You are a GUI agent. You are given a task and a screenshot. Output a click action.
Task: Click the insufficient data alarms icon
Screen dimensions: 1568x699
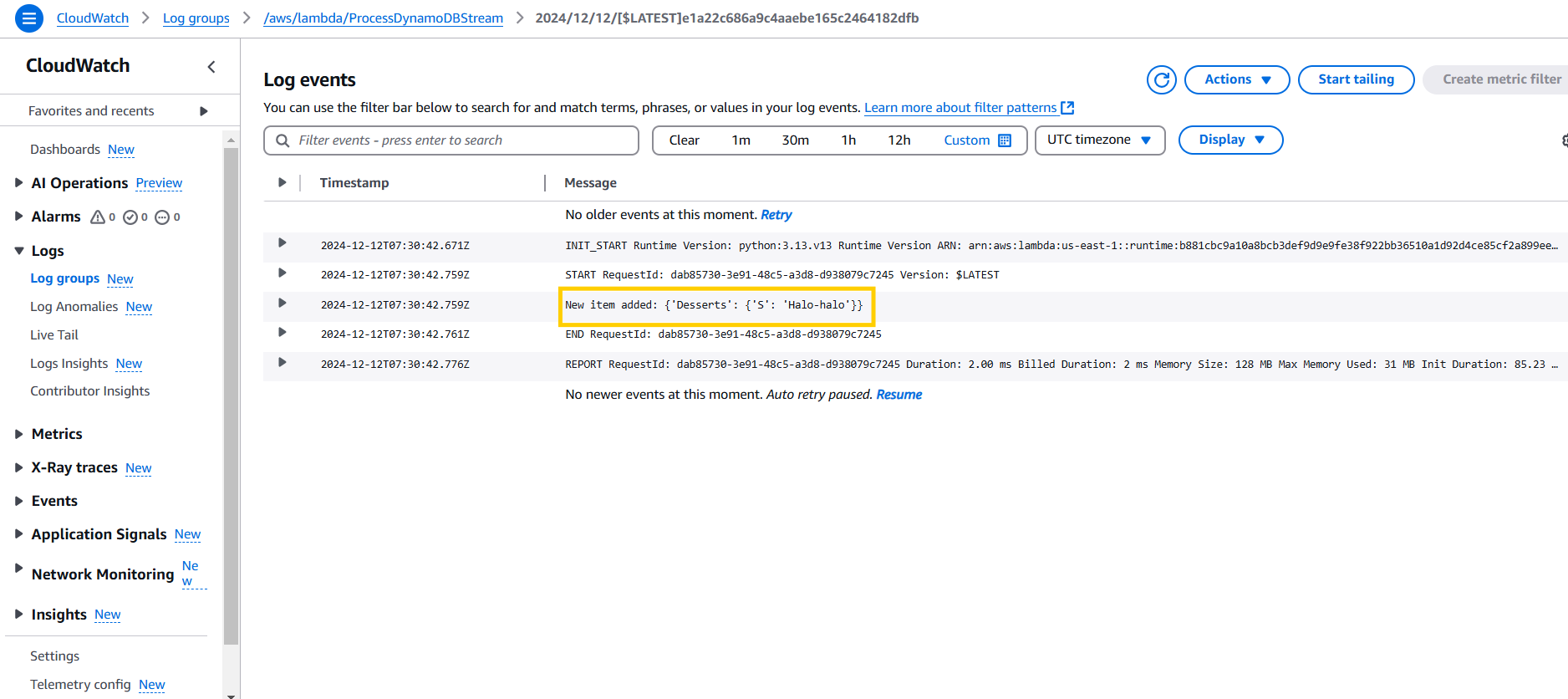(162, 217)
